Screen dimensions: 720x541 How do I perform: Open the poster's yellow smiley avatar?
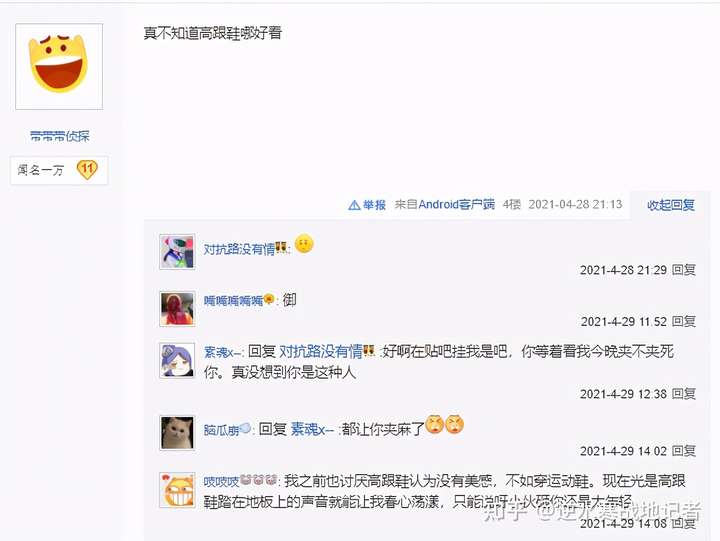coord(59,67)
